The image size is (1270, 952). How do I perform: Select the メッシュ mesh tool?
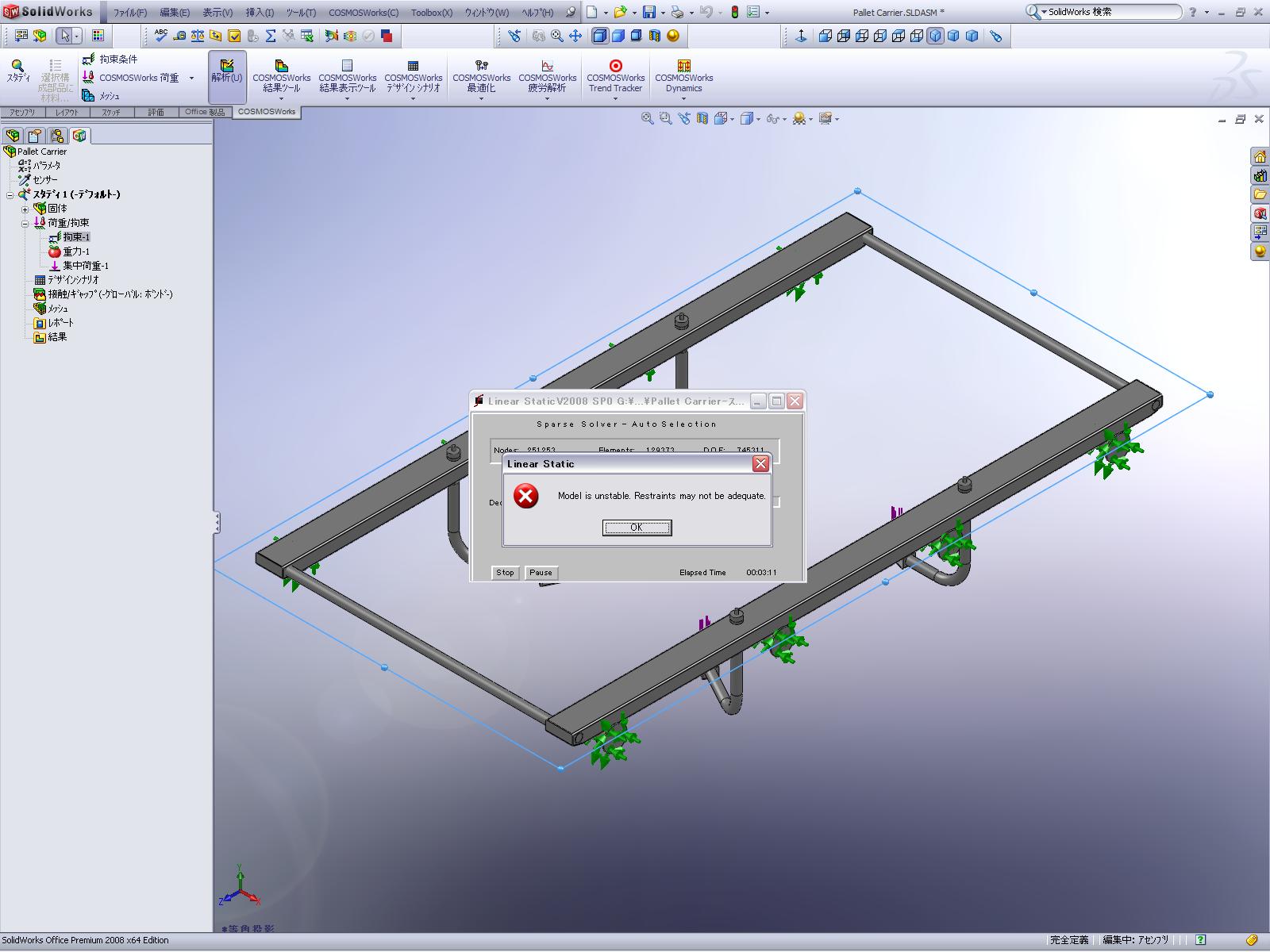coord(101,96)
